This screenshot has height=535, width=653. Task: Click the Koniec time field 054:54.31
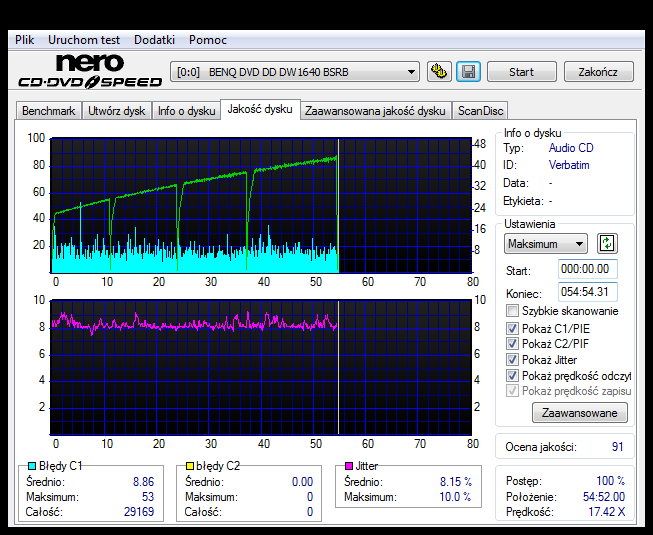pos(587,291)
